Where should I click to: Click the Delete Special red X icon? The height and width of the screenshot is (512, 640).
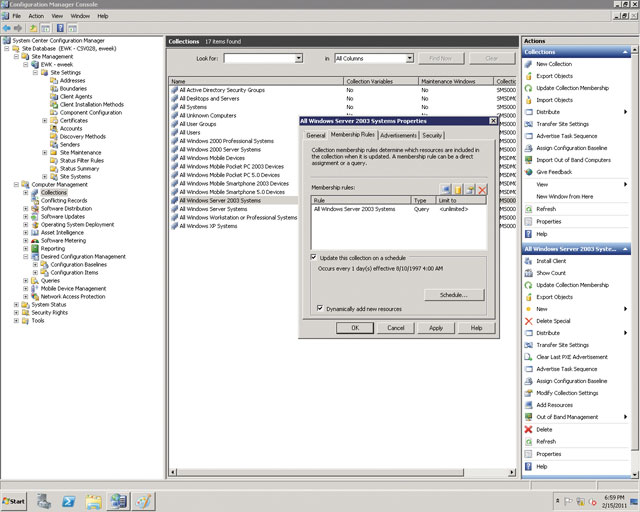pyautogui.click(x=529, y=321)
